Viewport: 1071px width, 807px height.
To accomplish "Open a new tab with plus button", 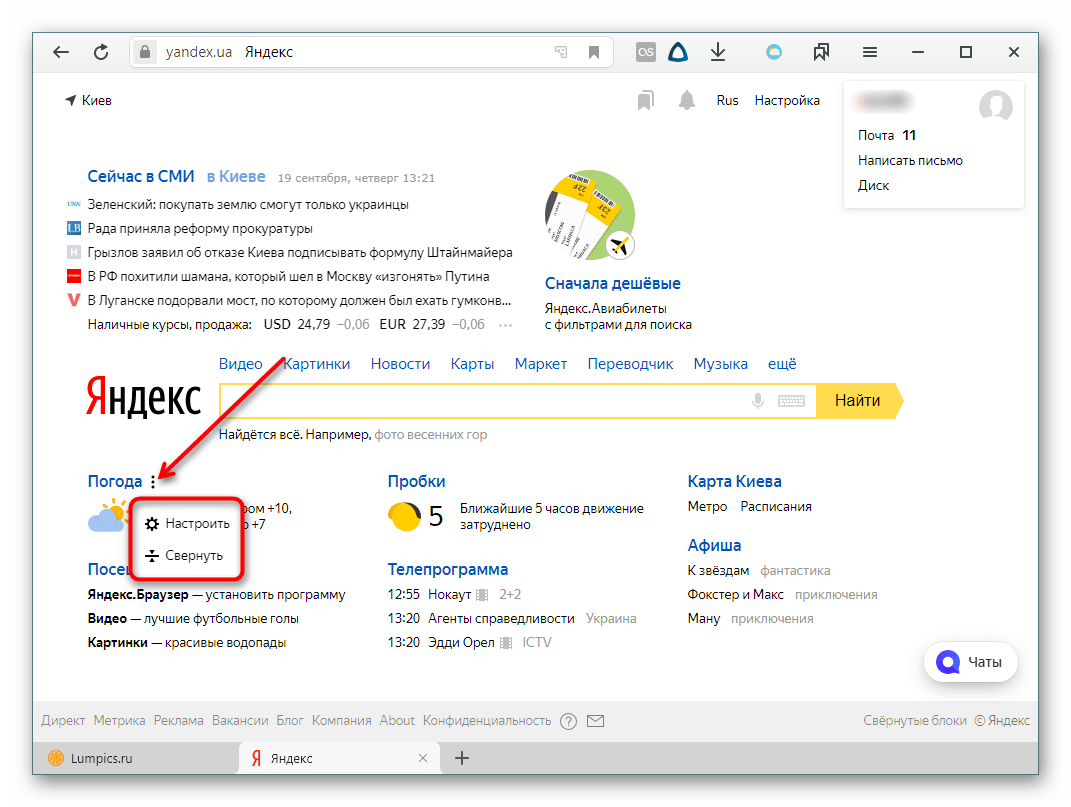I will coord(462,758).
